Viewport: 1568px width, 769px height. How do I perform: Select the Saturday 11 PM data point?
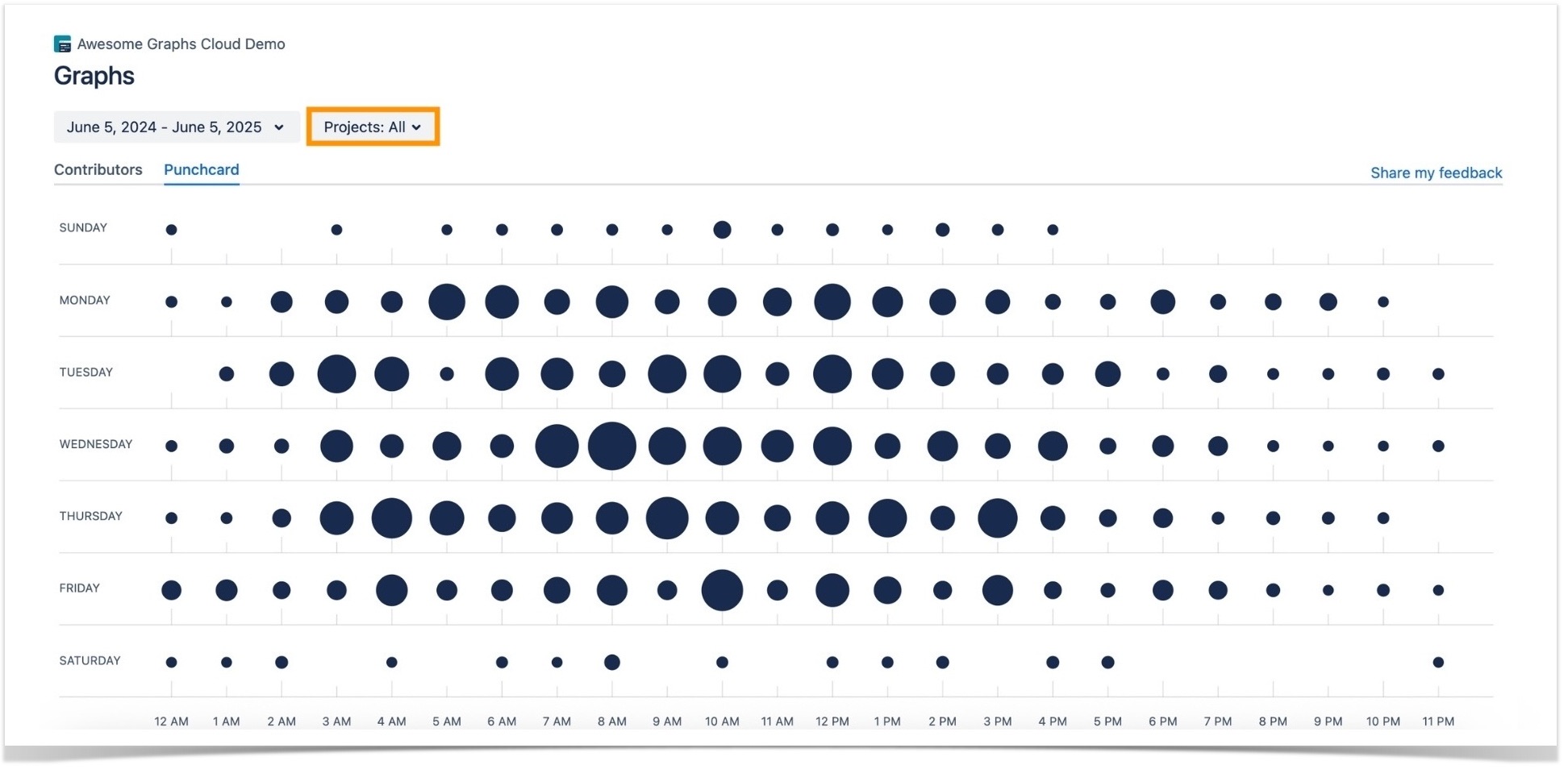[1438, 661]
